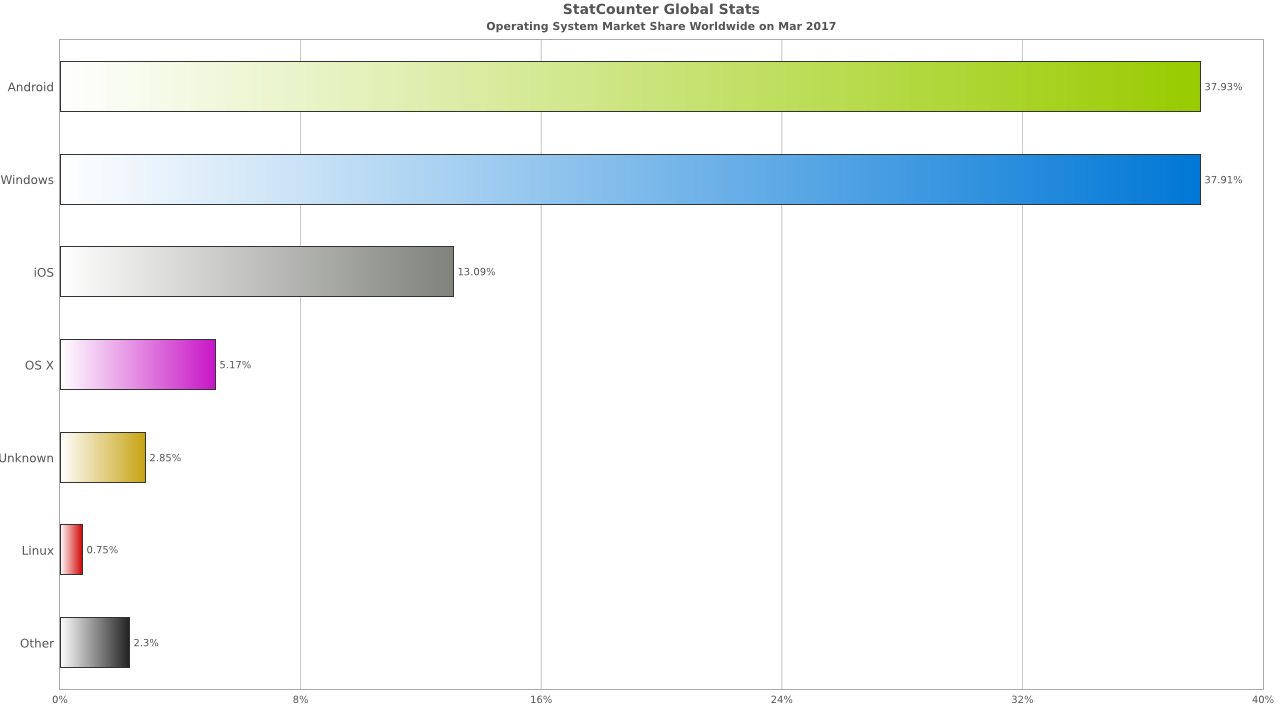This screenshot has height=720, width=1280.
Task: Click the Android axis label
Action: tap(31, 87)
